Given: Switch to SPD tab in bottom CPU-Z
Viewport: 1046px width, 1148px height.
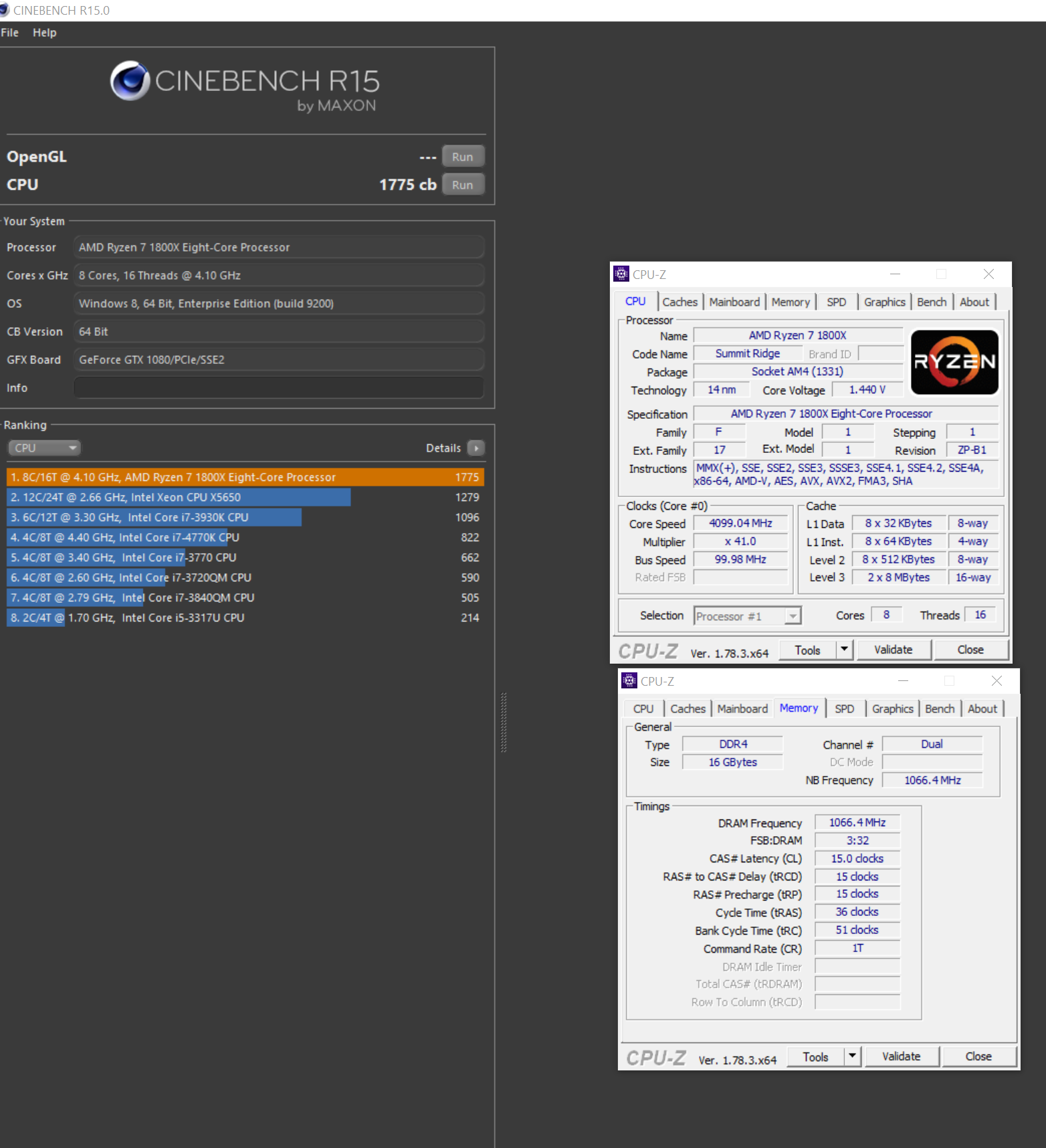Looking at the screenshot, I should click(845, 708).
